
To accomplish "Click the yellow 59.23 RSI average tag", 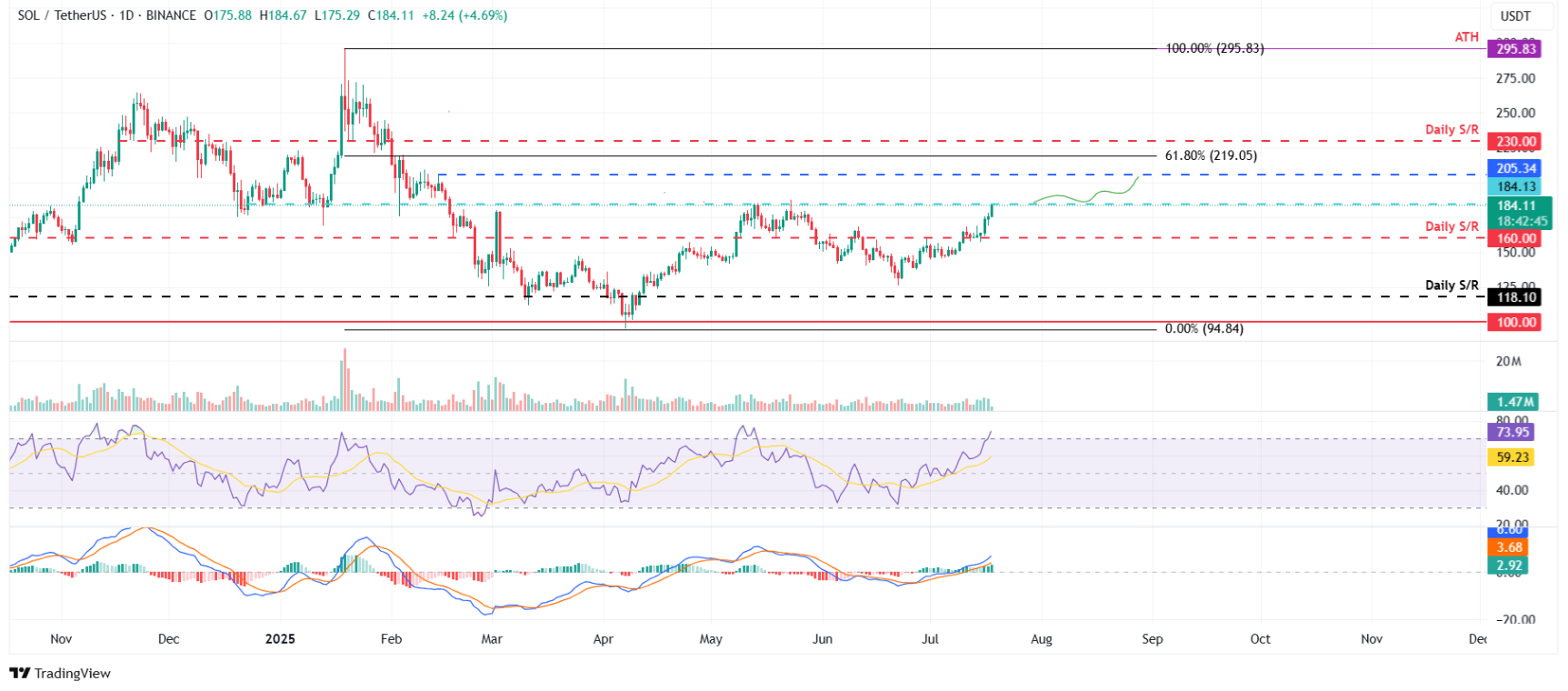I will point(1512,457).
